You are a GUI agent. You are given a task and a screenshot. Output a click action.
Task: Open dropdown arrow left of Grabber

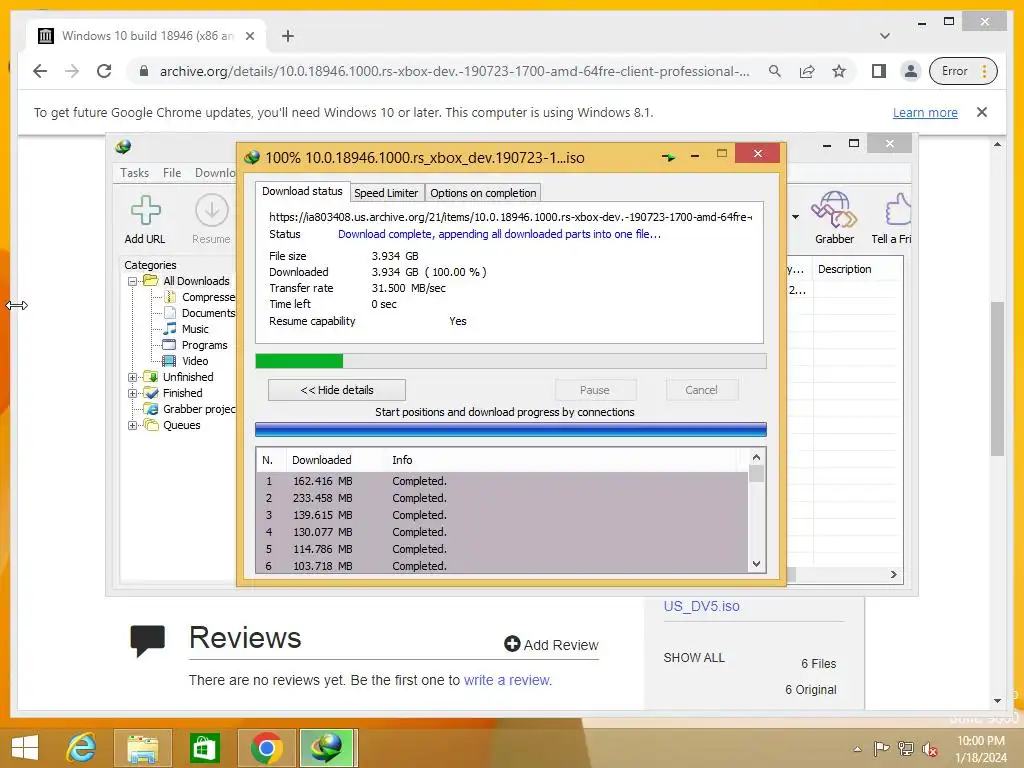click(x=795, y=217)
